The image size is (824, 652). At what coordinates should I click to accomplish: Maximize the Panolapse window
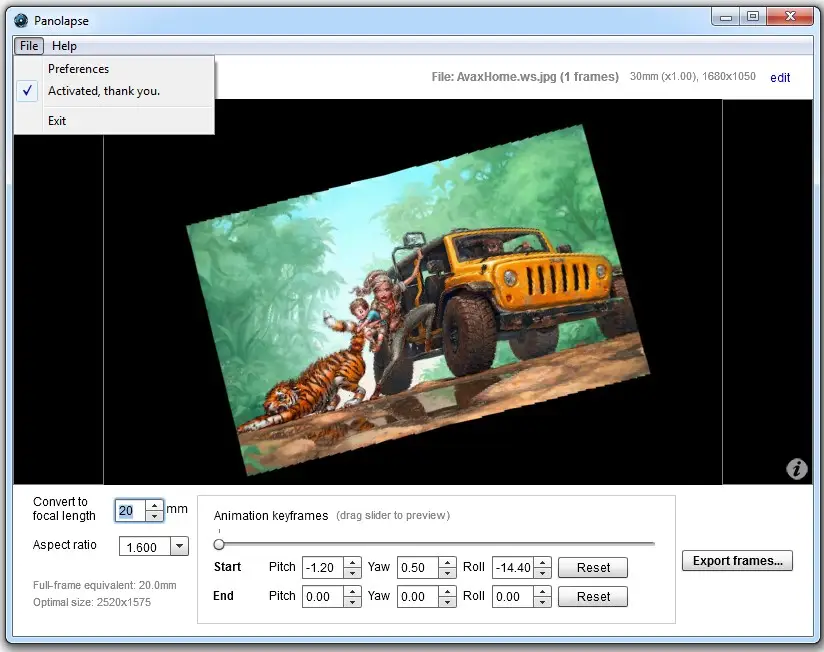point(753,17)
